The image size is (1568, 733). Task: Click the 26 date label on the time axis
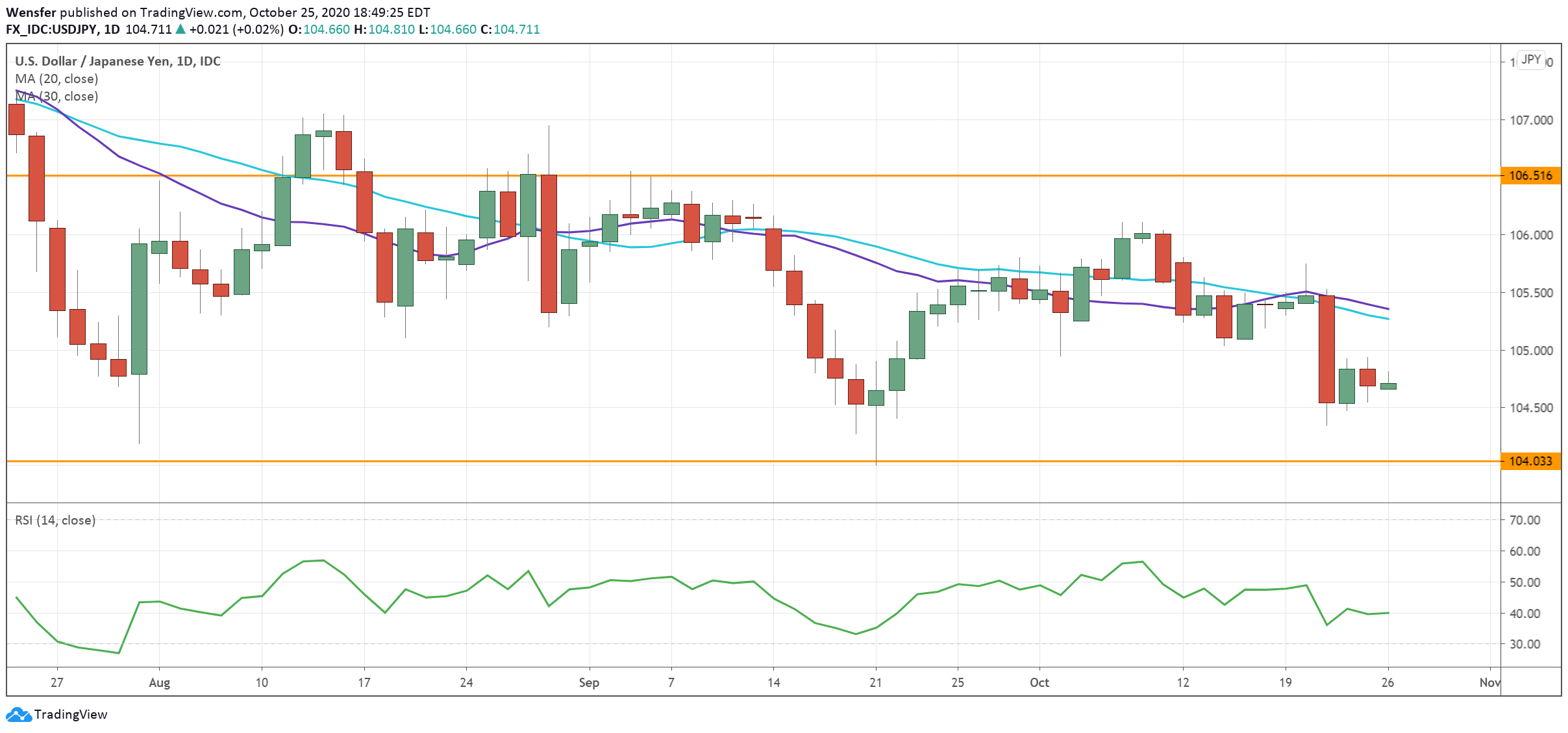1388,682
